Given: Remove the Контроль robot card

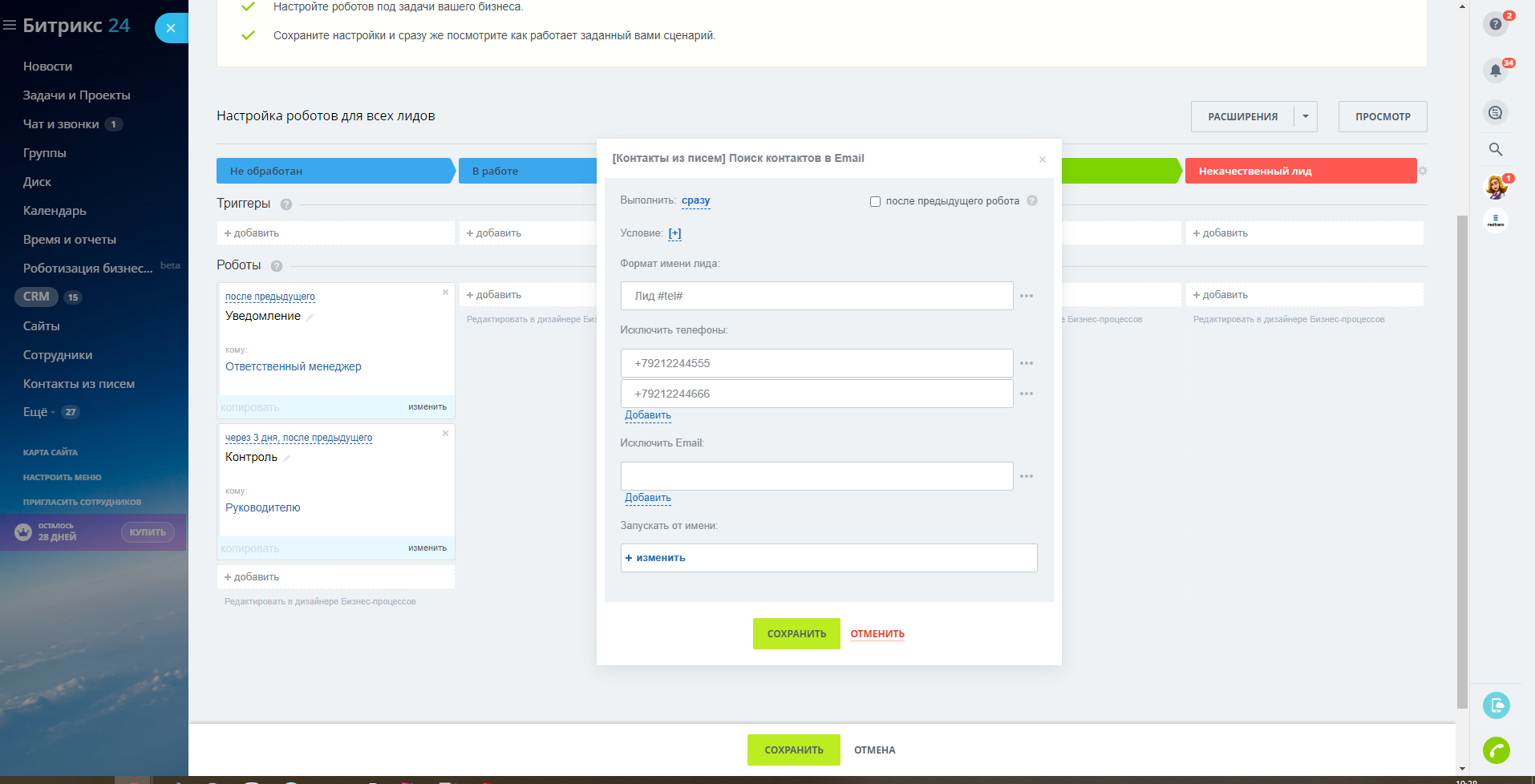Looking at the screenshot, I should coord(446,433).
